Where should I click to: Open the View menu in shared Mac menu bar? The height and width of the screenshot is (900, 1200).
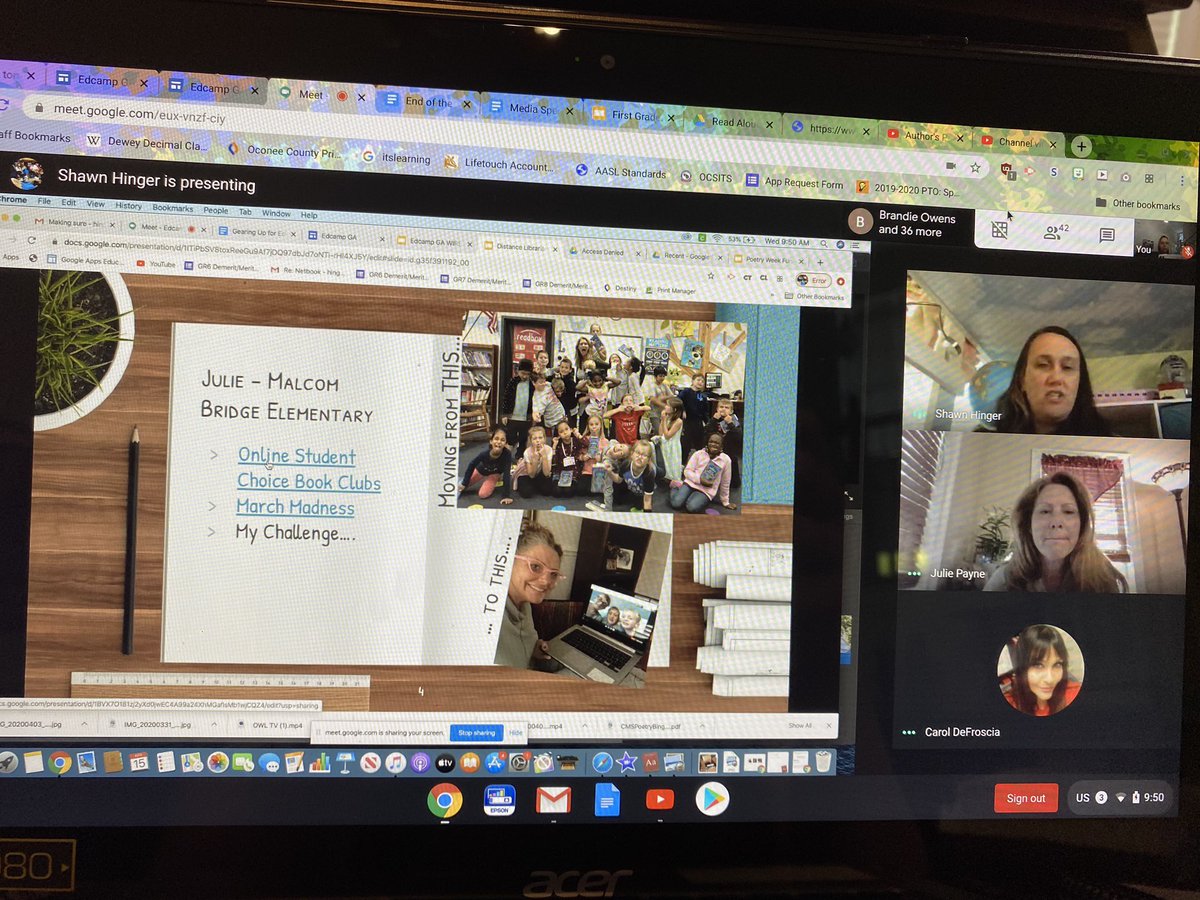[95, 203]
